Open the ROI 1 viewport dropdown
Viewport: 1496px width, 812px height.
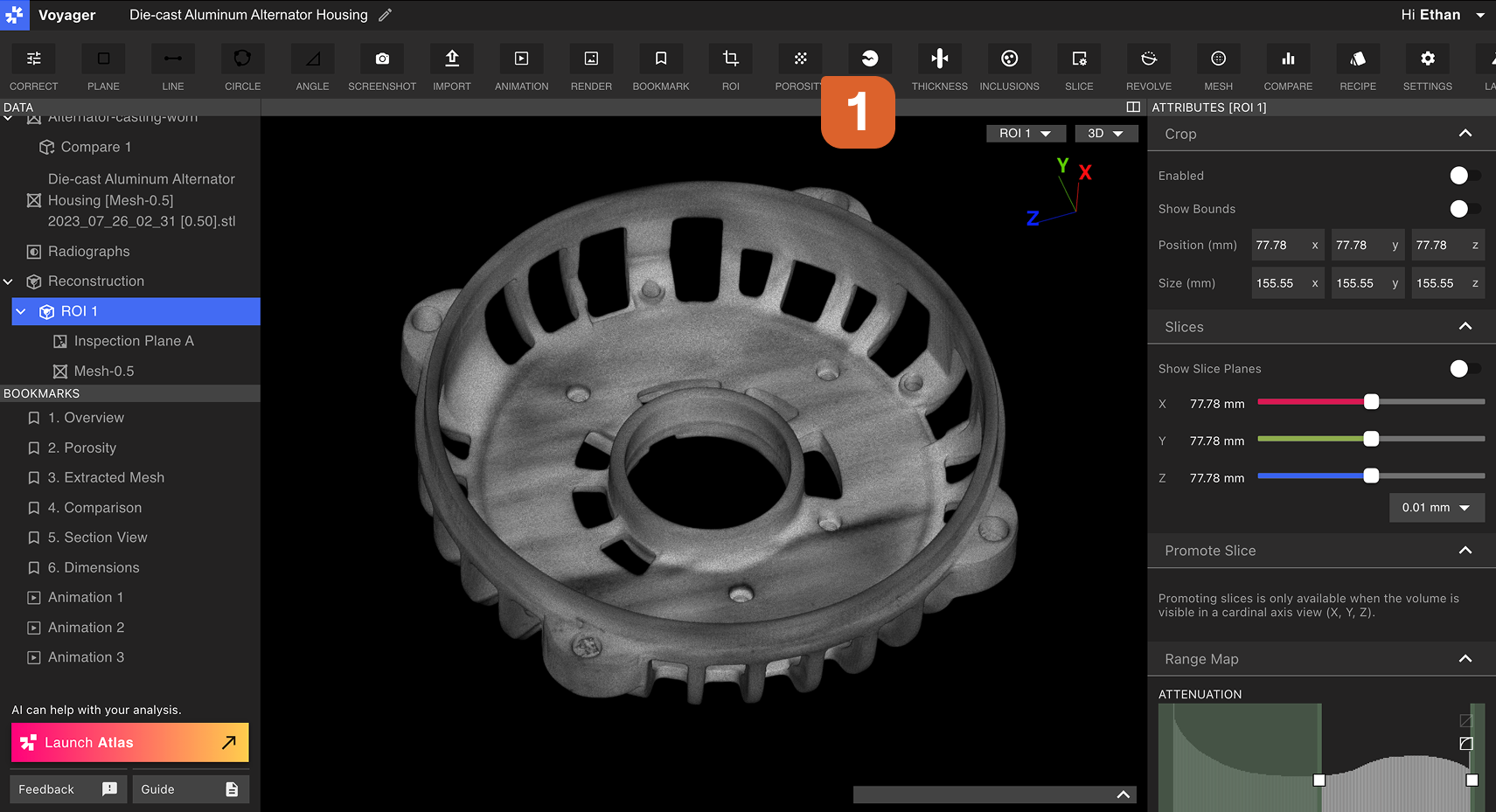pyautogui.click(x=1026, y=133)
